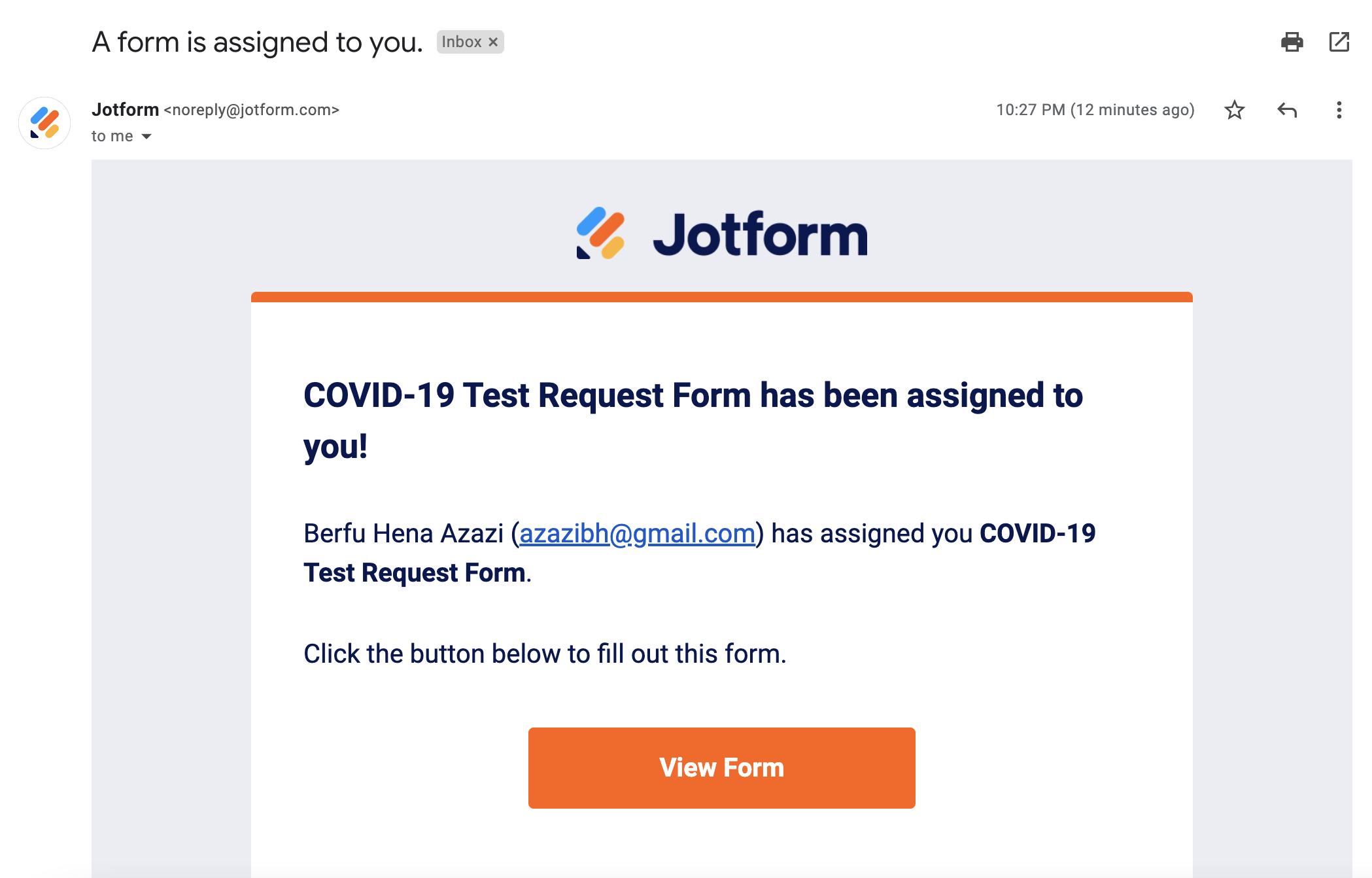Click the Jotform sender avatar
The height and width of the screenshot is (878, 1372).
44,123
